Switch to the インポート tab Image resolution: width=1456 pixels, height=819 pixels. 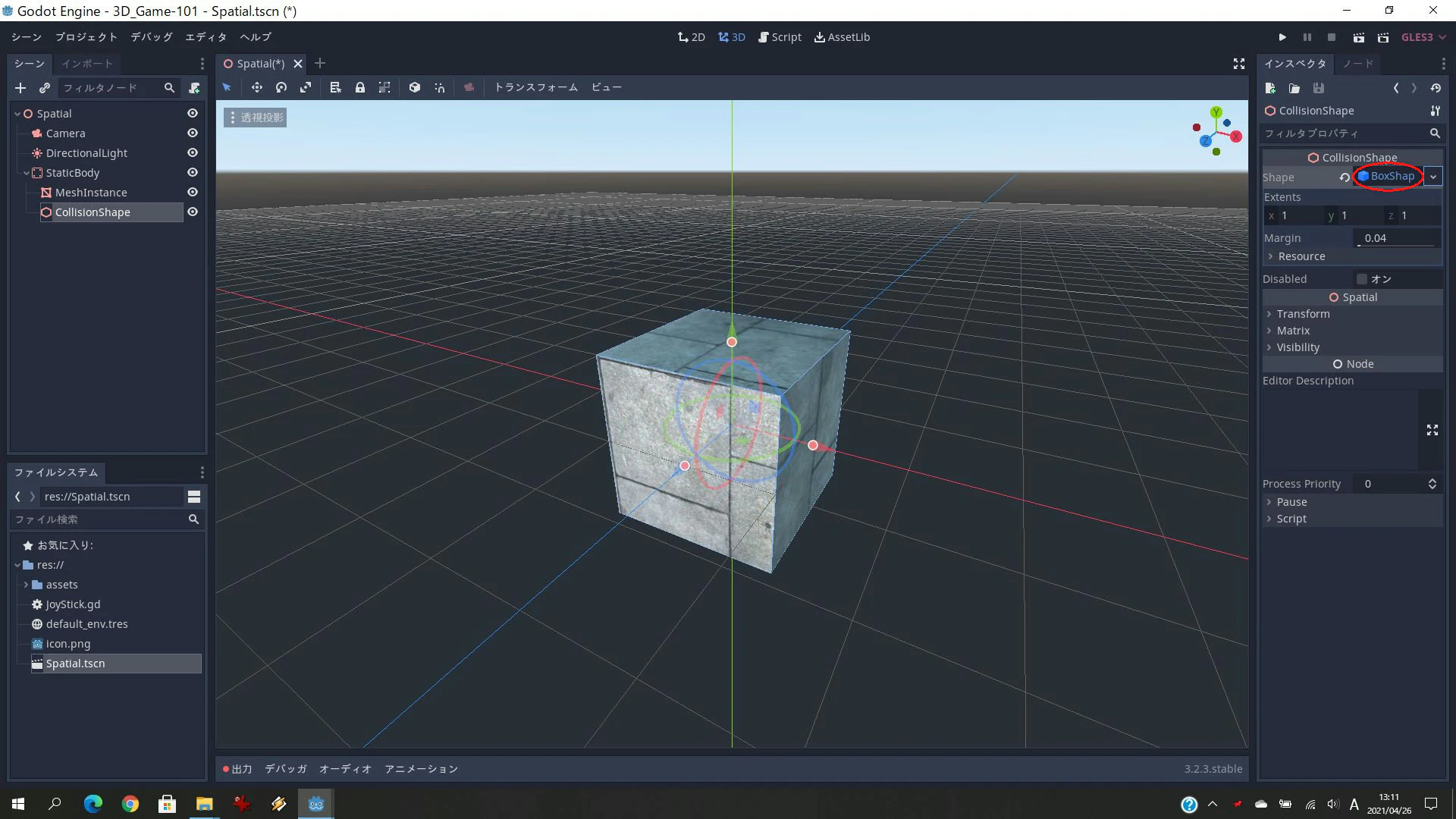click(86, 64)
